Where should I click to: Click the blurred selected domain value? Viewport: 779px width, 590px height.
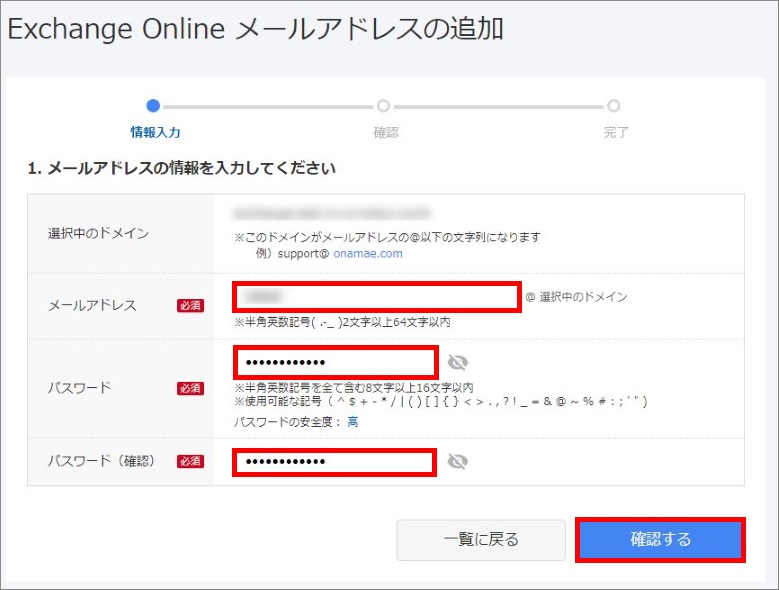tap(331, 214)
